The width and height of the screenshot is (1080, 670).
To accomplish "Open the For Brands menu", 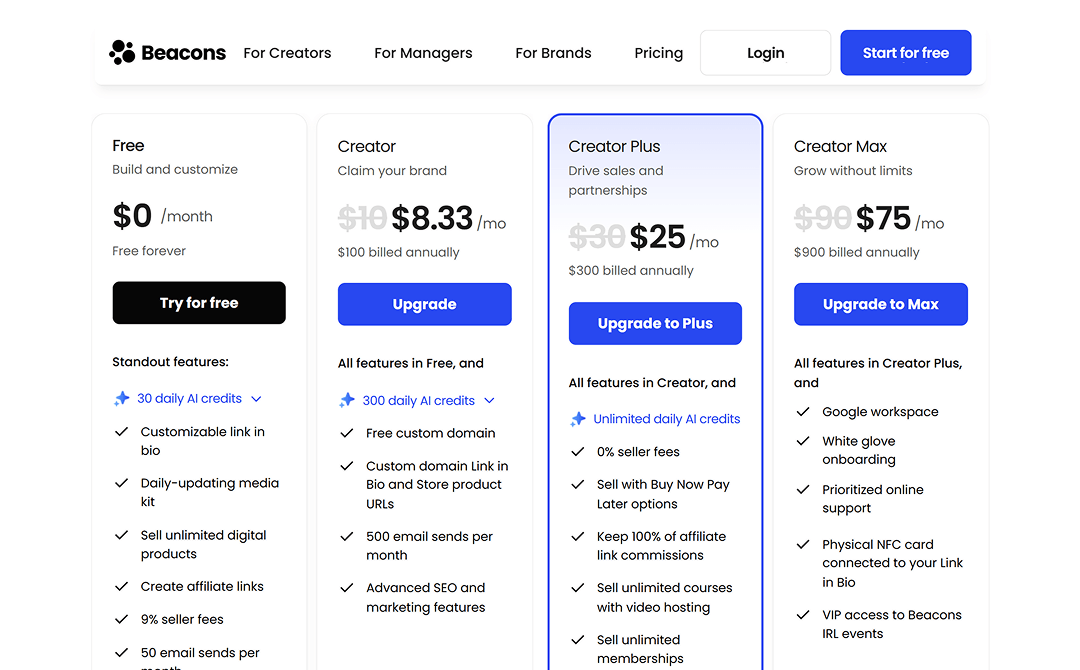I will coord(553,53).
